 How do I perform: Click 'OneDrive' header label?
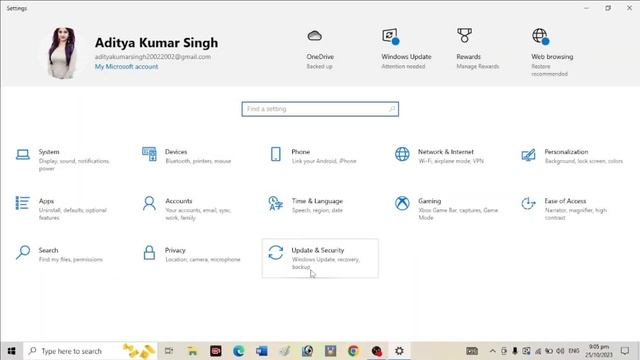coord(320,57)
